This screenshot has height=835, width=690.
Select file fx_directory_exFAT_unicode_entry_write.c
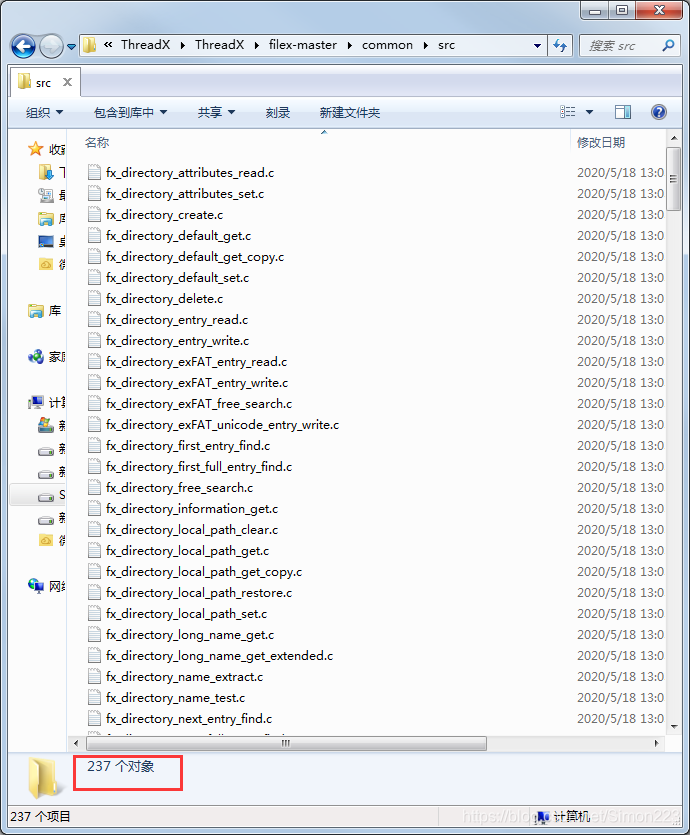click(223, 425)
